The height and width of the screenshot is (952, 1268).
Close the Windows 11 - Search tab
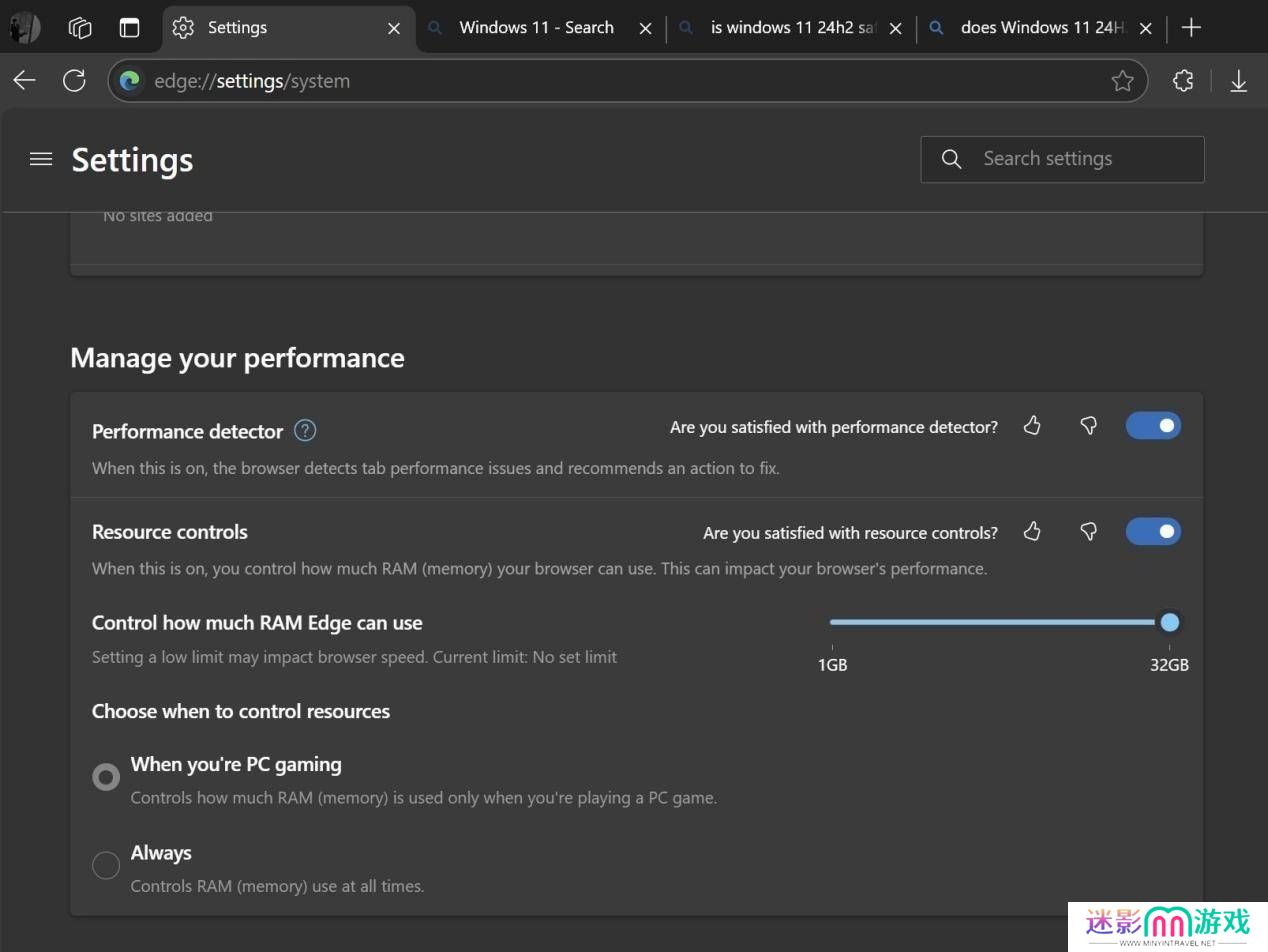[x=645, y=29]
